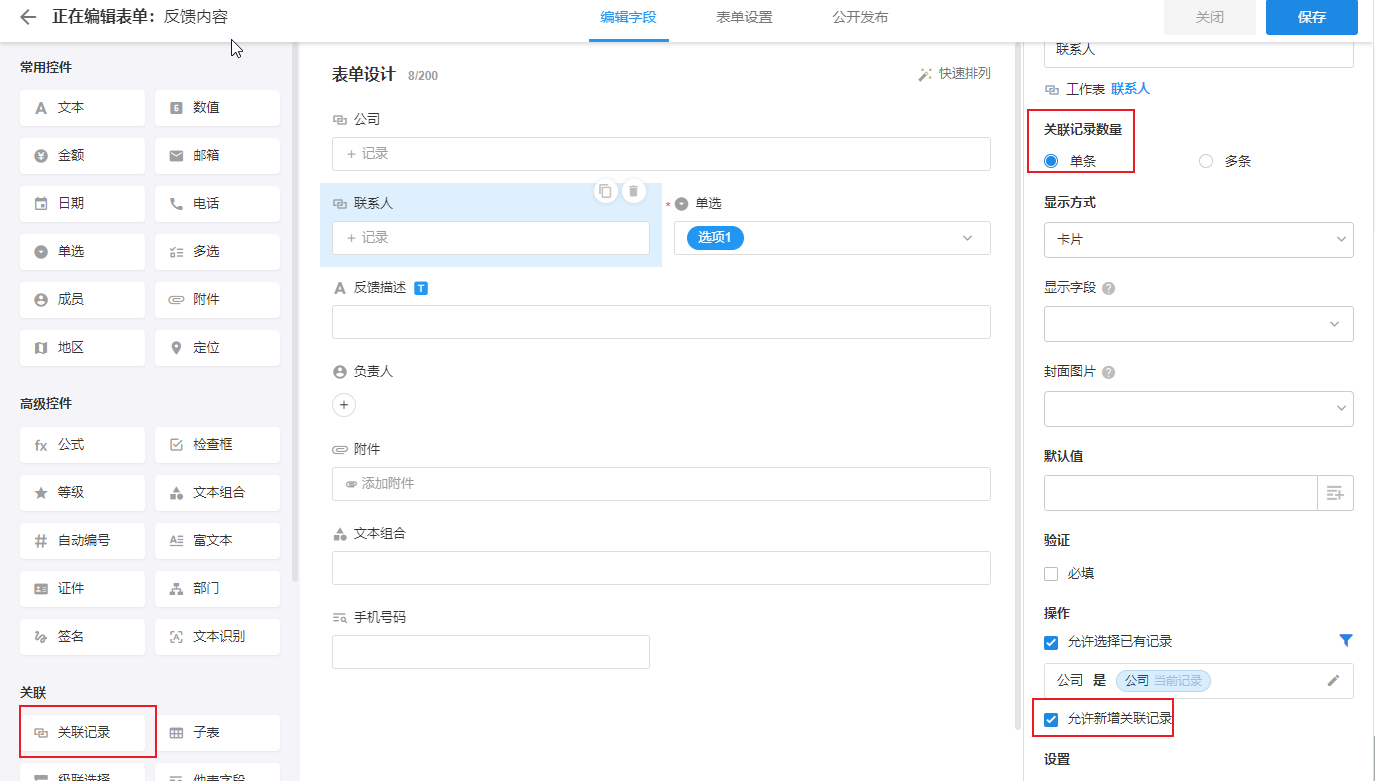Click the blue filter funnel icon
The height and width of the screenshot is (781, 1375).
pos(1345,641)
